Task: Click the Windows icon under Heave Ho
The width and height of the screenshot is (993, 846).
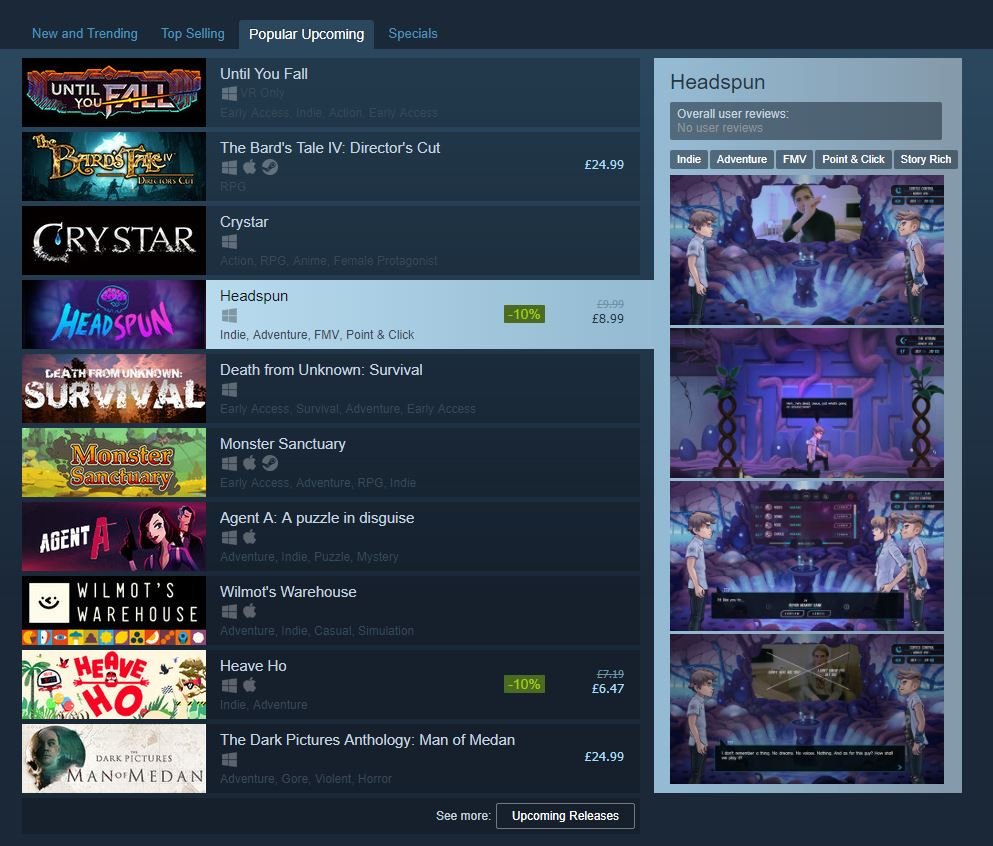Action: [x=229, y=686]
